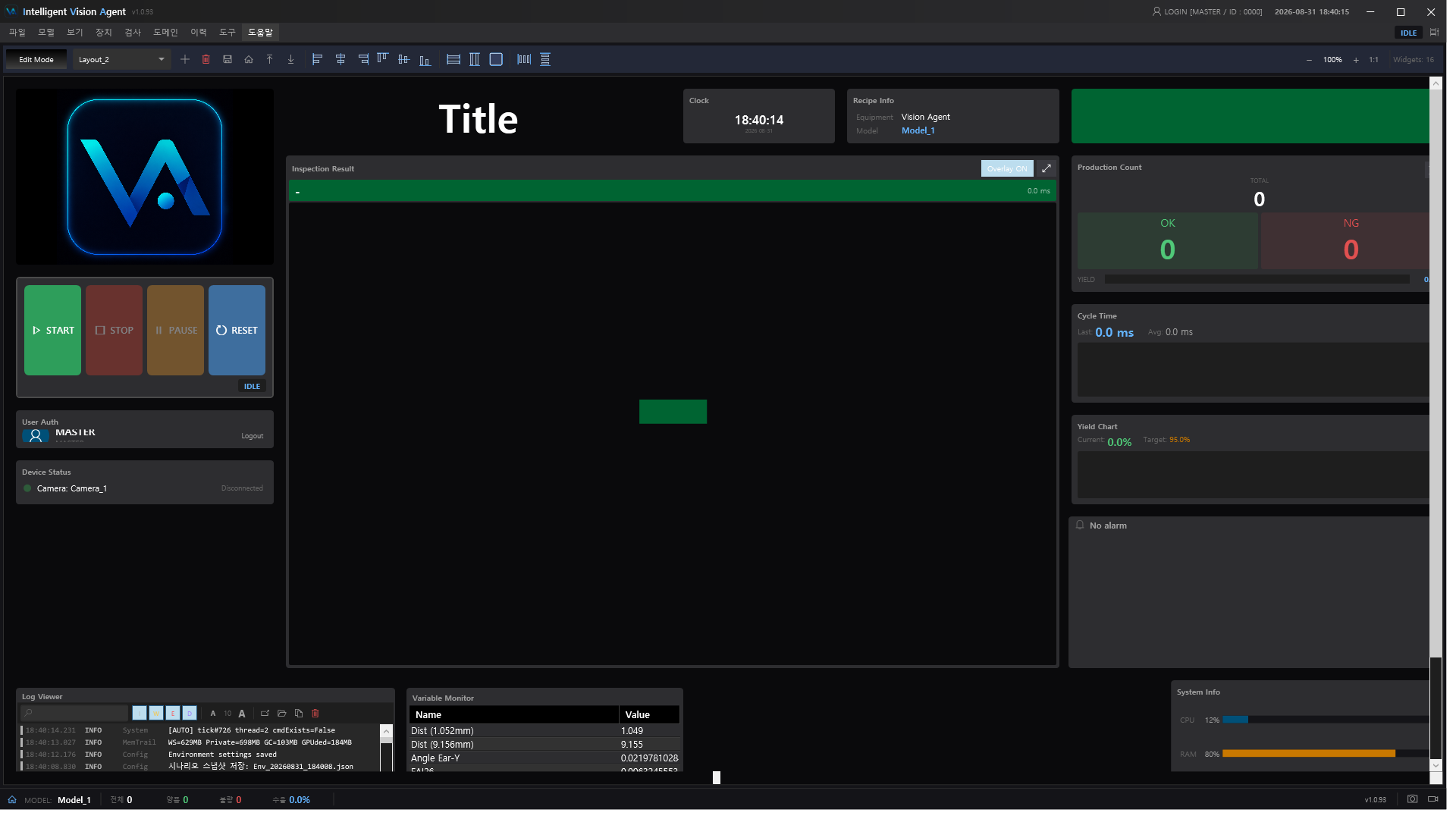
Task: Click the export icon in Log Viewer
Action: pos(265,714)
